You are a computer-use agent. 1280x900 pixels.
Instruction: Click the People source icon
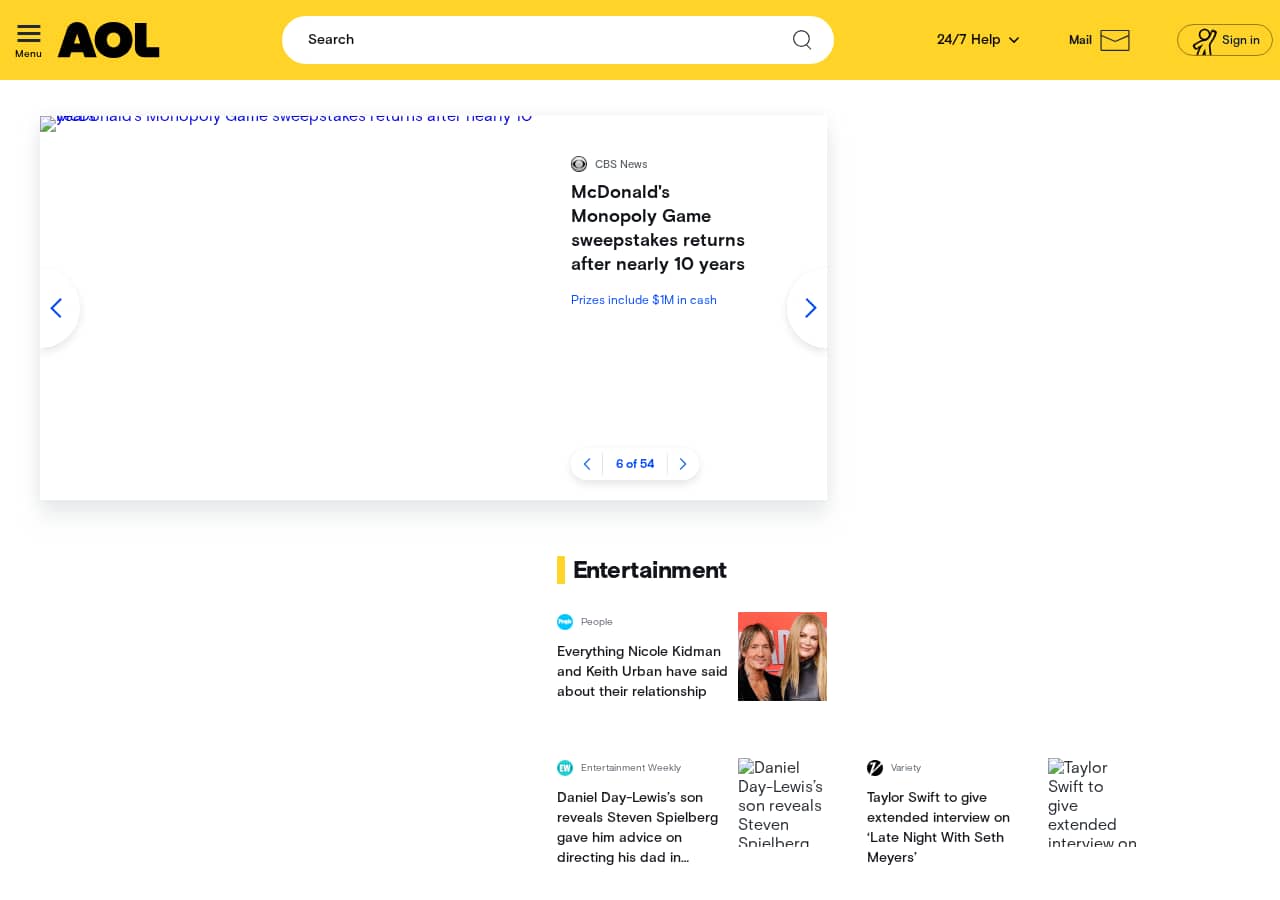565,622
